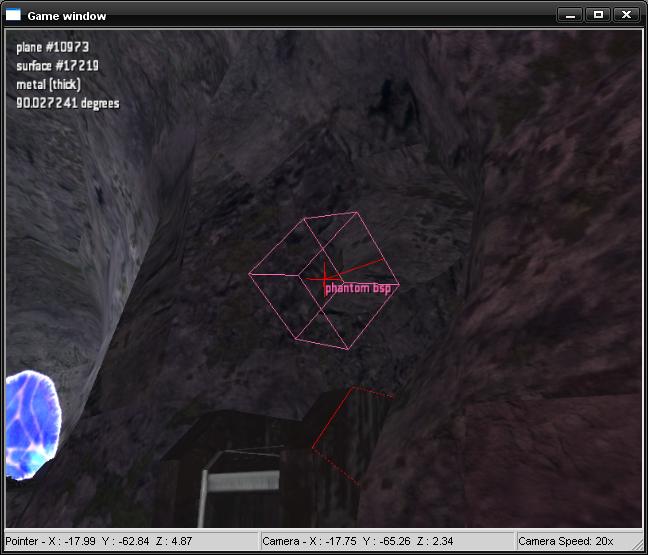Click the red outlined surface on the building
The height and width of the screenshot is (555, 648).
point(351,434)
